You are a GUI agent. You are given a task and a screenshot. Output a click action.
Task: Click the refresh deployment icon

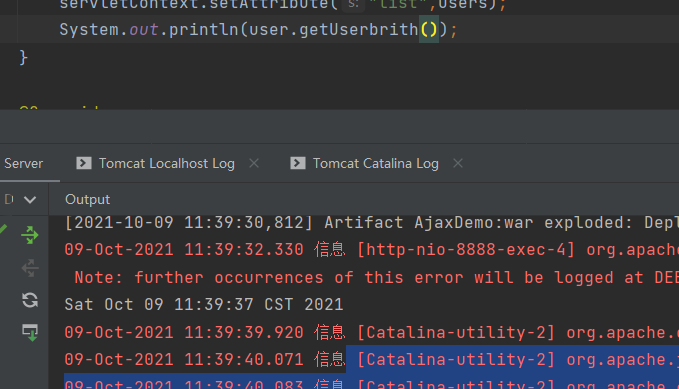(x=30, y=300)
